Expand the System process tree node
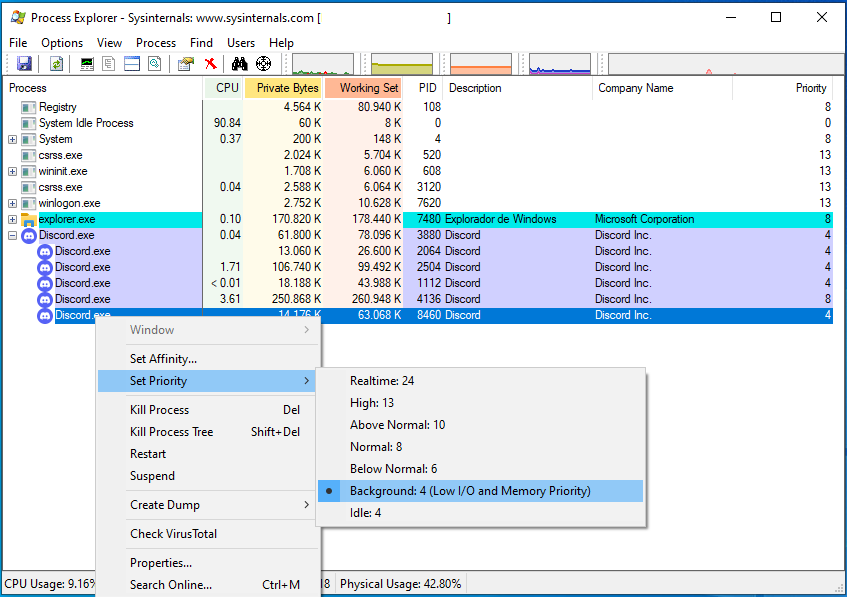This screenshot has height=597, width=847. point(12,139)
